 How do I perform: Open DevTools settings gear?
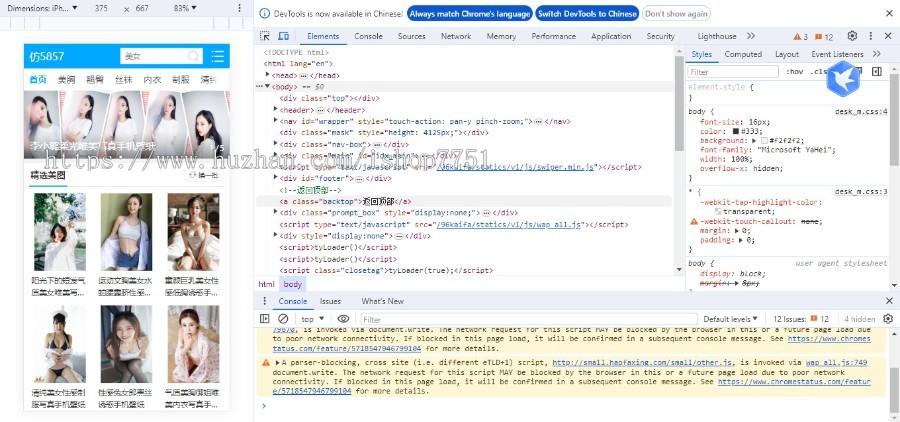pyautogui.click(x=852, y=36)
